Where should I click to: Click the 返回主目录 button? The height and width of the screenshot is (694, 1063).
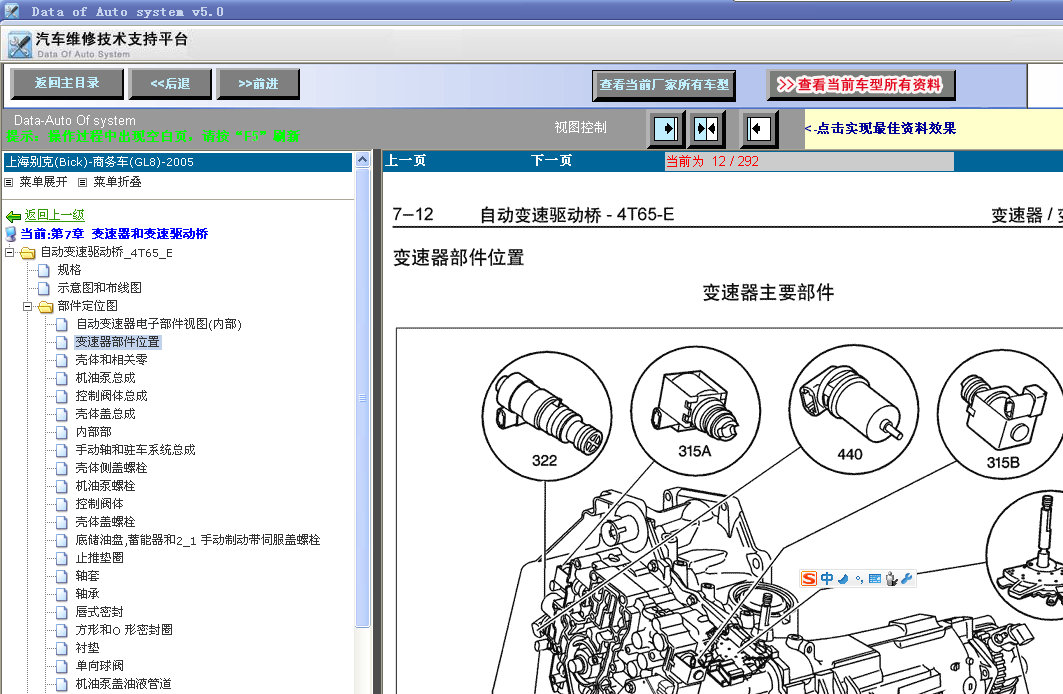coord(67,83)
